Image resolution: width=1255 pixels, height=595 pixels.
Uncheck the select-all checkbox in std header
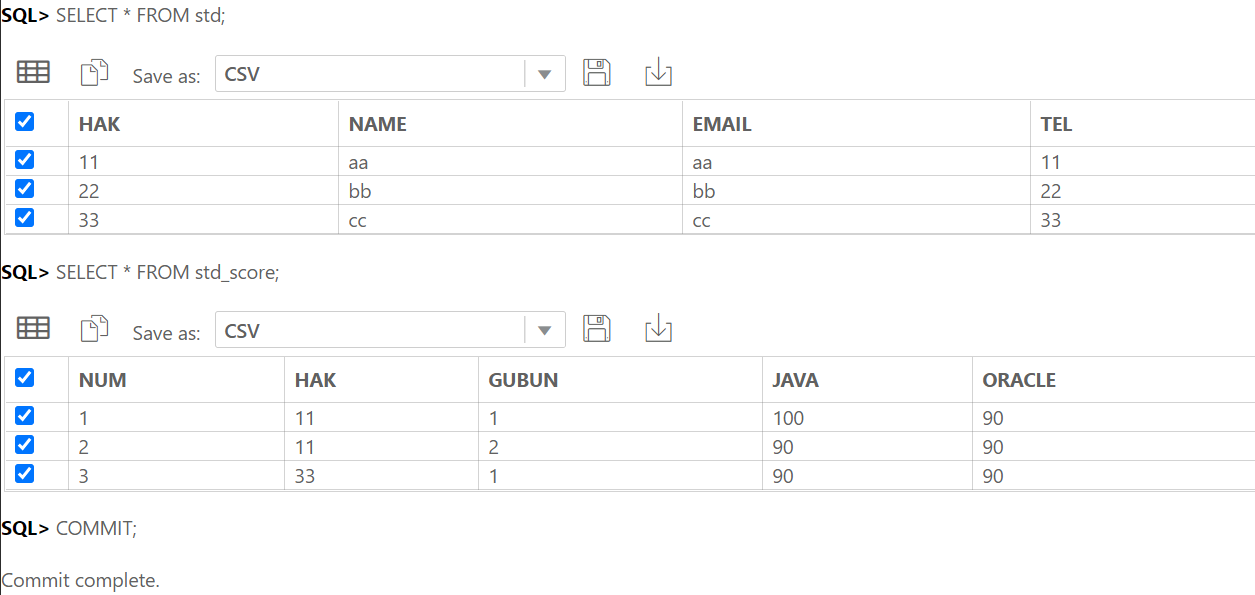click(25, 122)
